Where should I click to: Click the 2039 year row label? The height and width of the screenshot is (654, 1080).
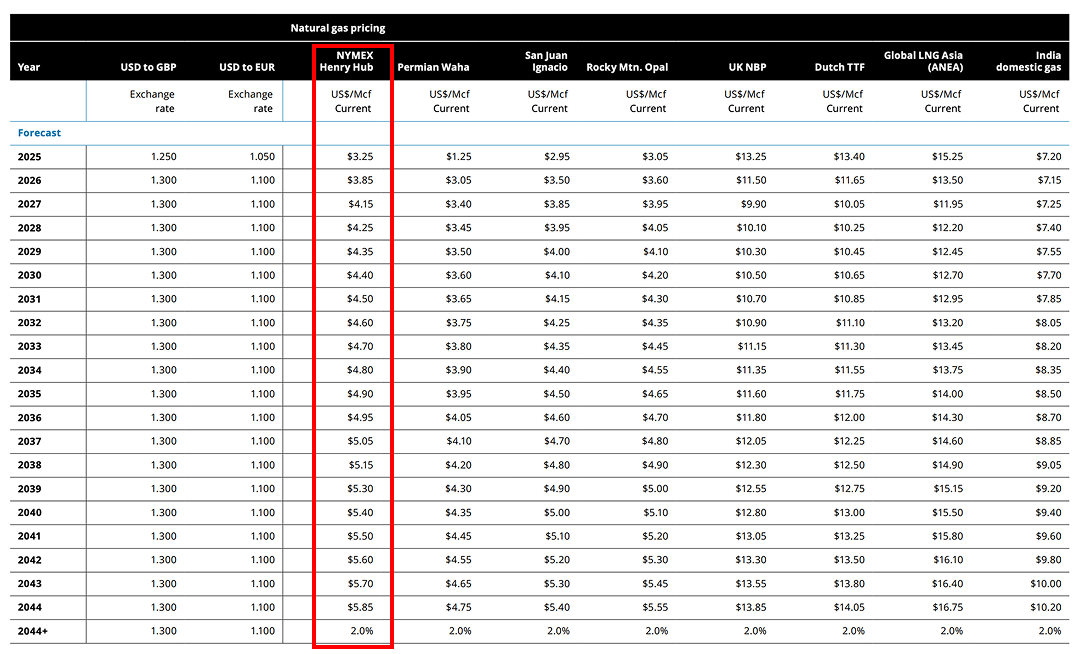[30, 489]
